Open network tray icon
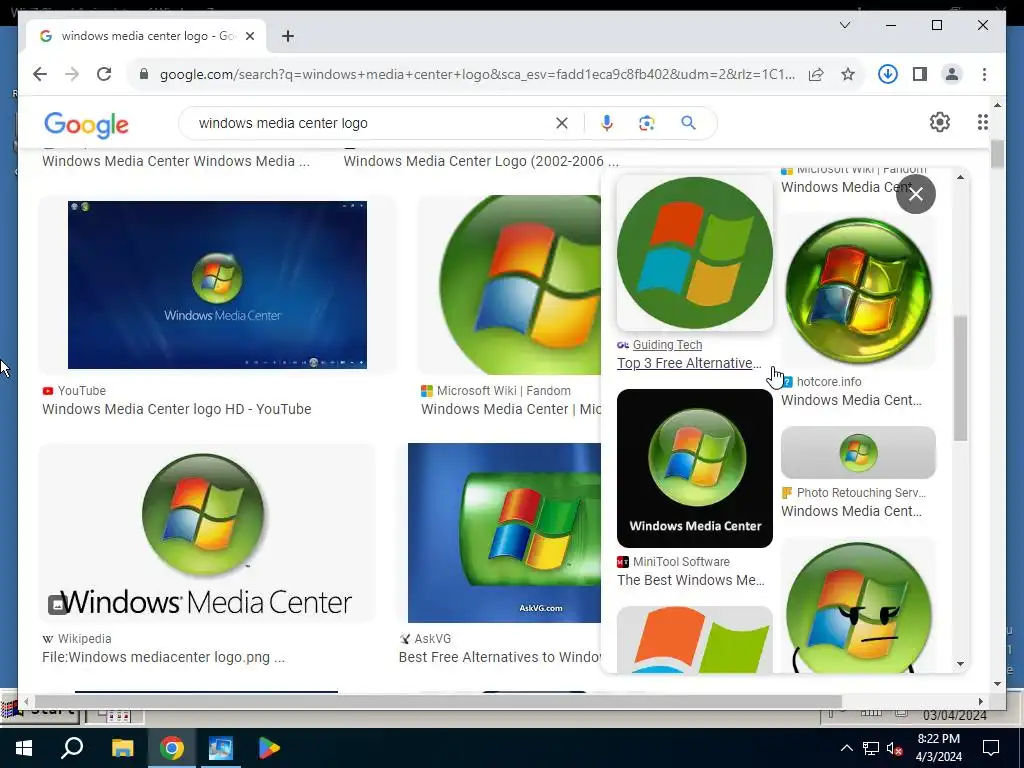The width and height of the screenshot is (1024, 768). [871, 748]
